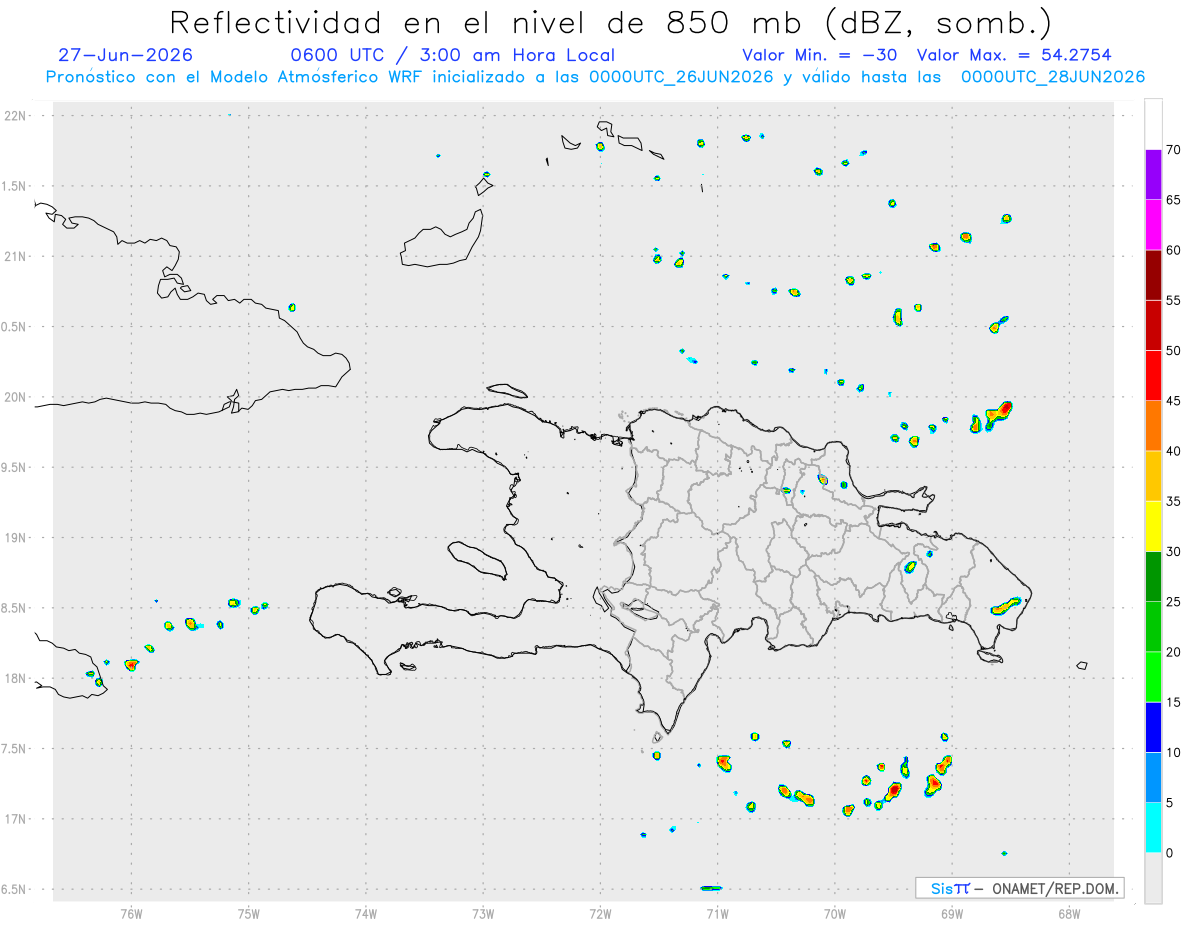Click the '17N' latitude label
Viewport: 1200px width, 927px height.
point(17,819)
